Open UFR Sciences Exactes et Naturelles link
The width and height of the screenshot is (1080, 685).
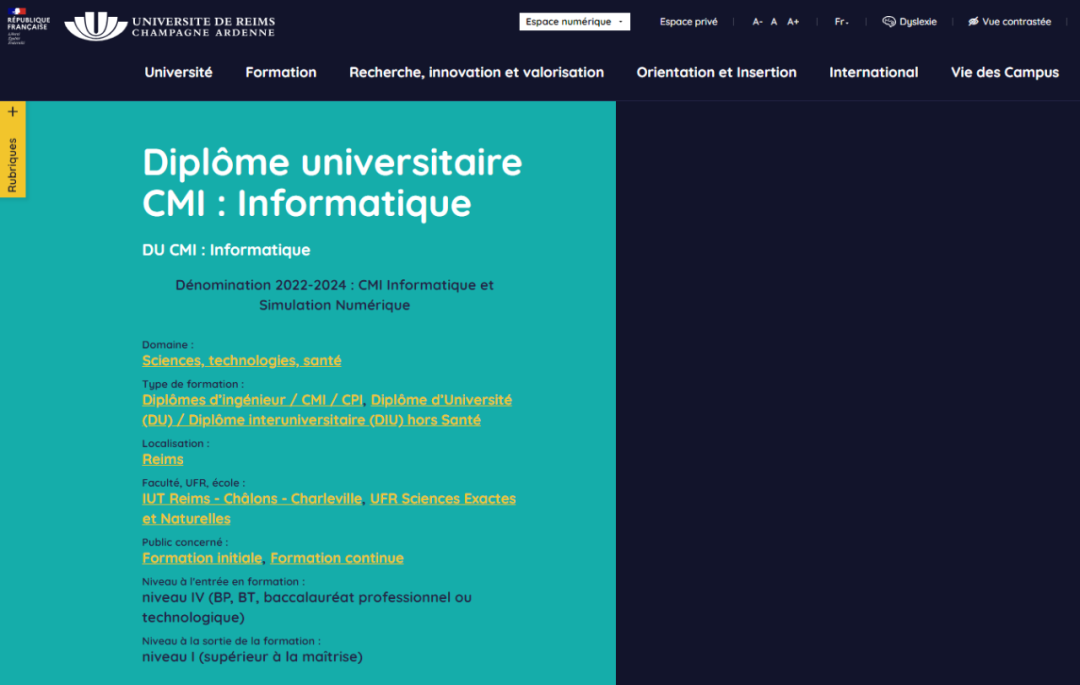coord(329,508)
